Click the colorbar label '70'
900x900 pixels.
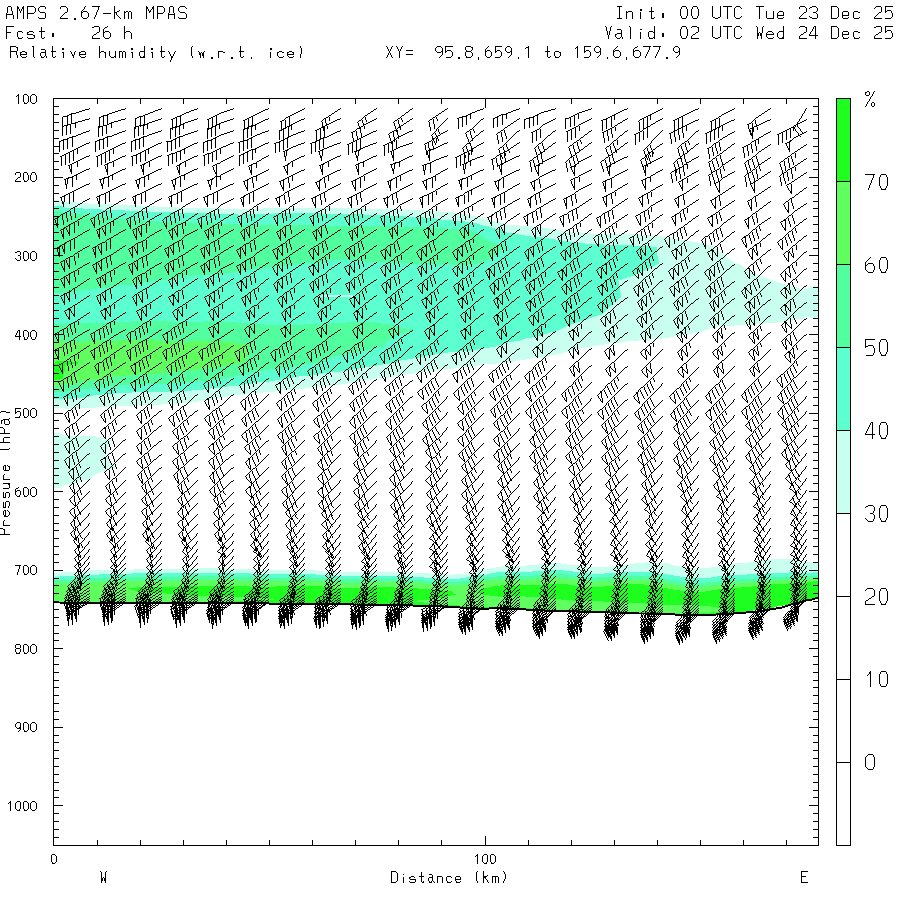coord(876,183)
